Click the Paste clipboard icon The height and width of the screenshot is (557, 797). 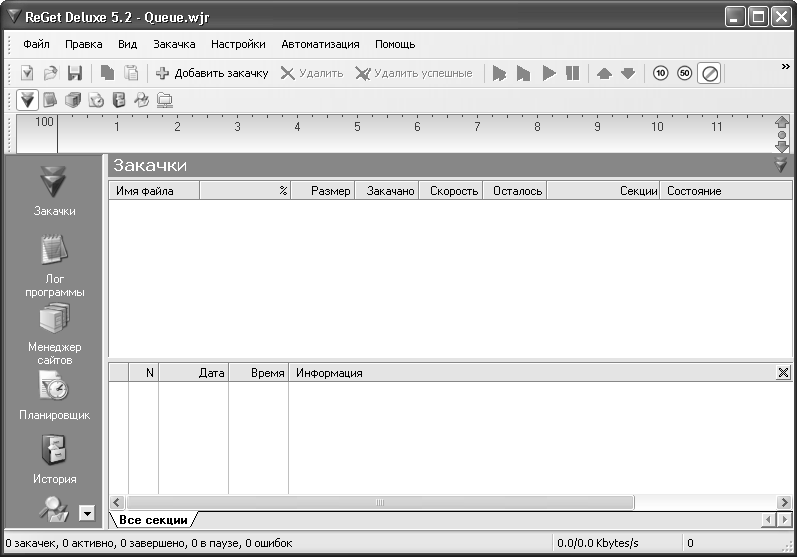(131, 74)
